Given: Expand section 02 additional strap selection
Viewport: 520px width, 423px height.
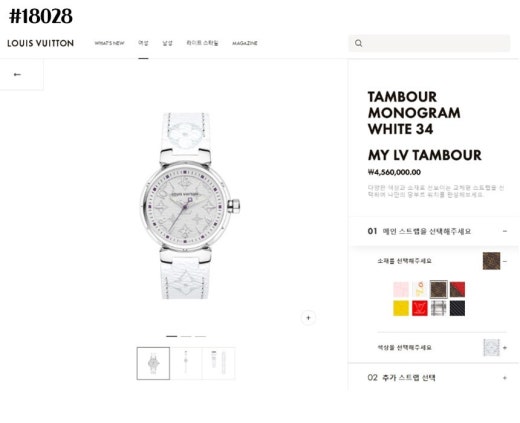Looking at the screenshot, I should (505, 378).
